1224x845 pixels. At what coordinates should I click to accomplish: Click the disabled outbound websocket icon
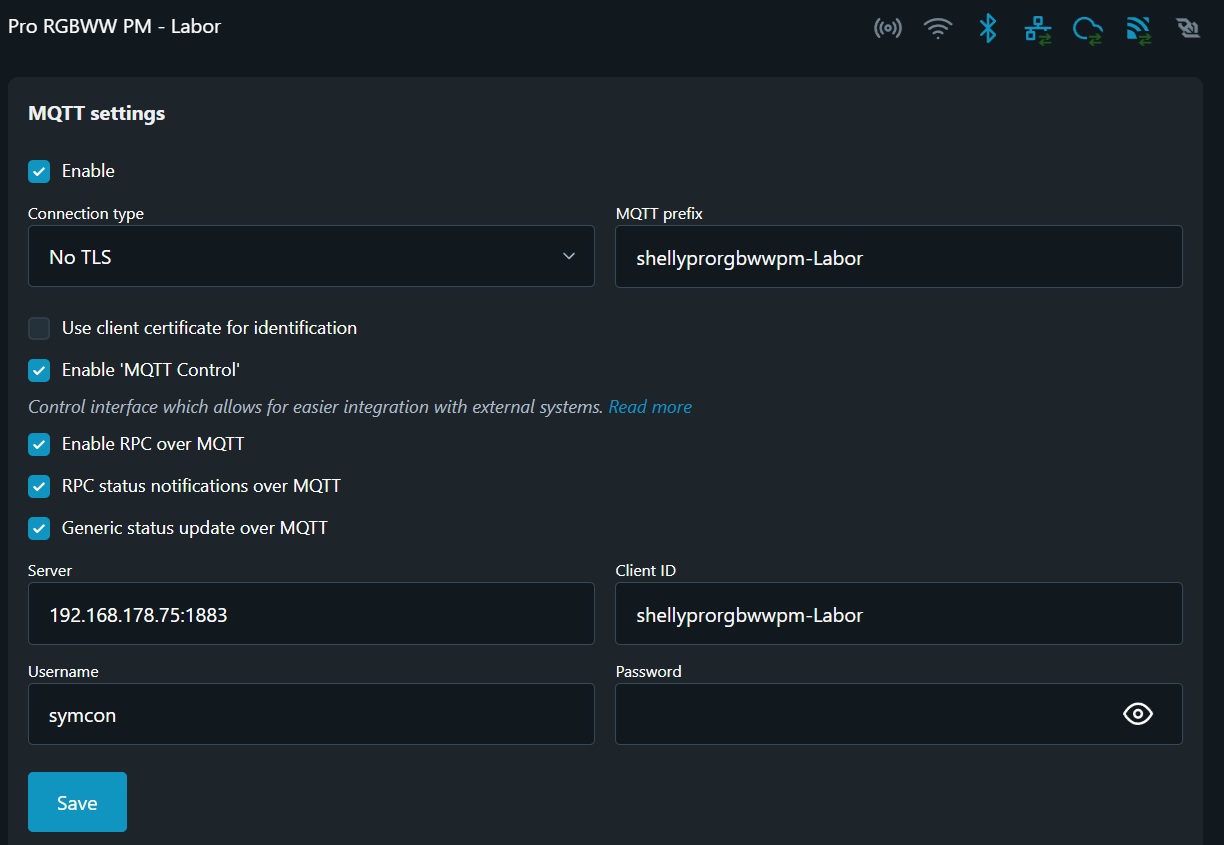[1188, 28]
